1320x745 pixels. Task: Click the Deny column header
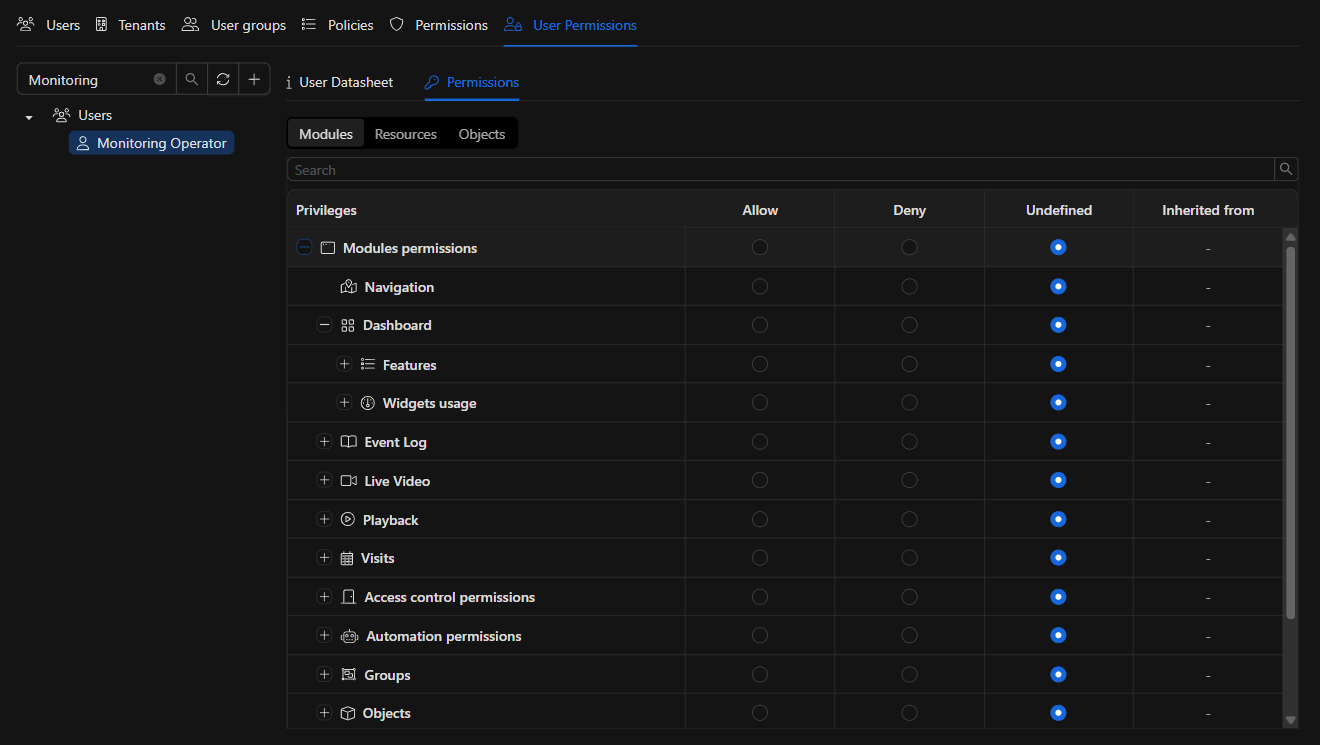click(x=909, y=210)
